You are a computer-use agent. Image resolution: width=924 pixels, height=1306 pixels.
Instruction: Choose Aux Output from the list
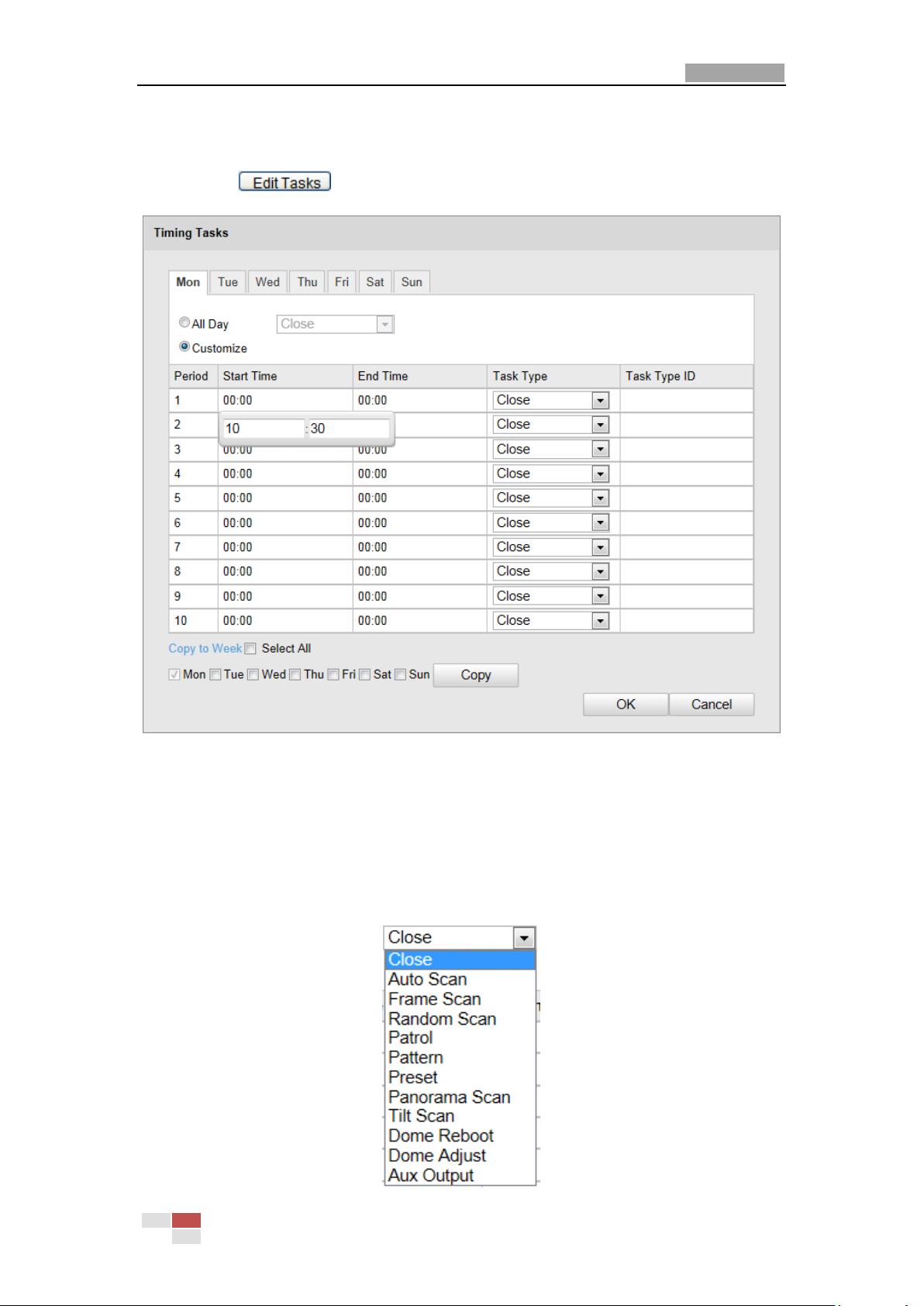click(460, 1176)
